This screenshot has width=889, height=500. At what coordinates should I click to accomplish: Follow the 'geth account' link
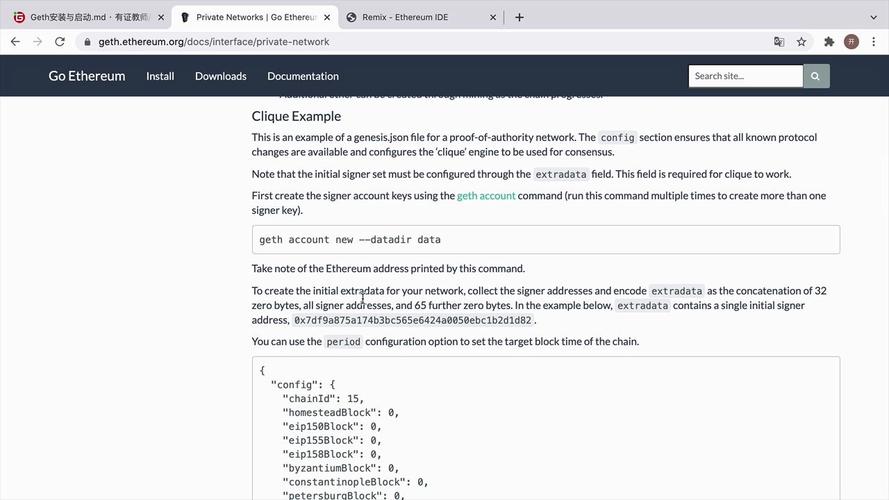click(486, 196)
